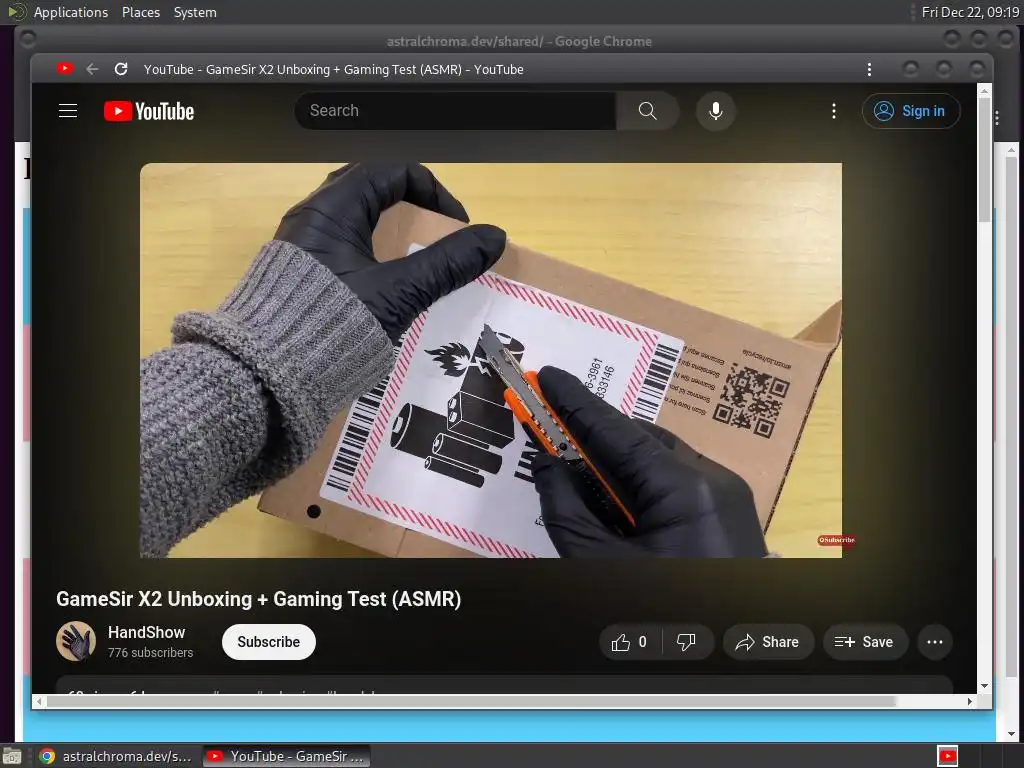Open the System menu
This screenshot has height=768, width=1024.
(x=195, y=12)
